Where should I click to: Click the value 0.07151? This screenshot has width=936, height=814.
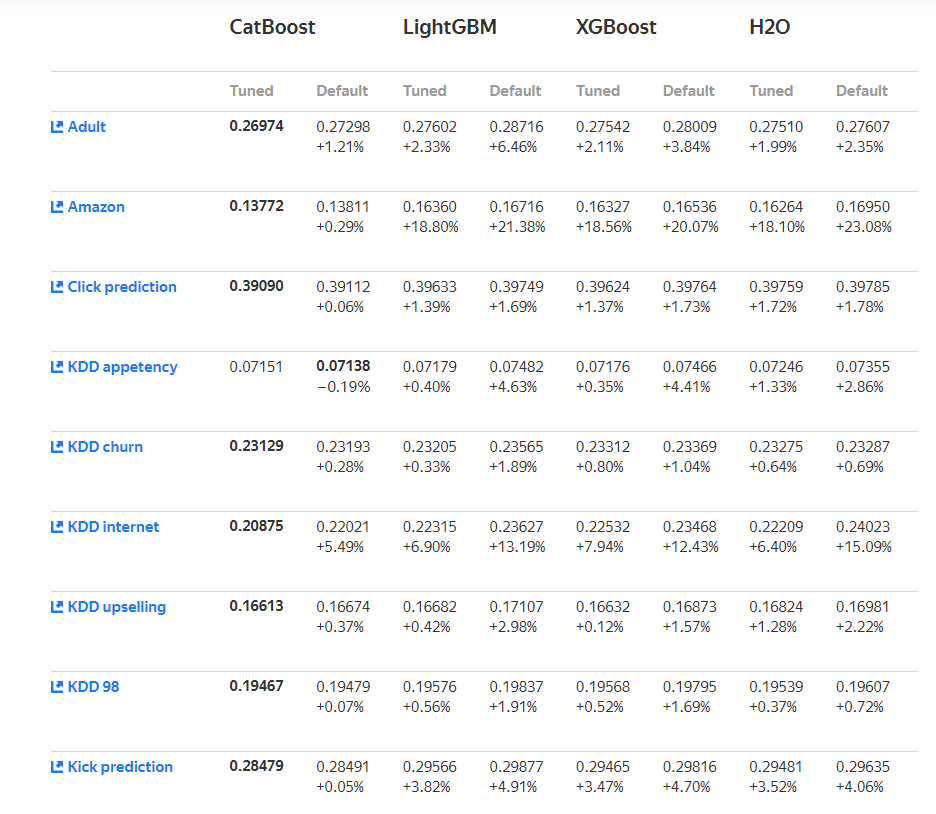(x=256, y=367)
